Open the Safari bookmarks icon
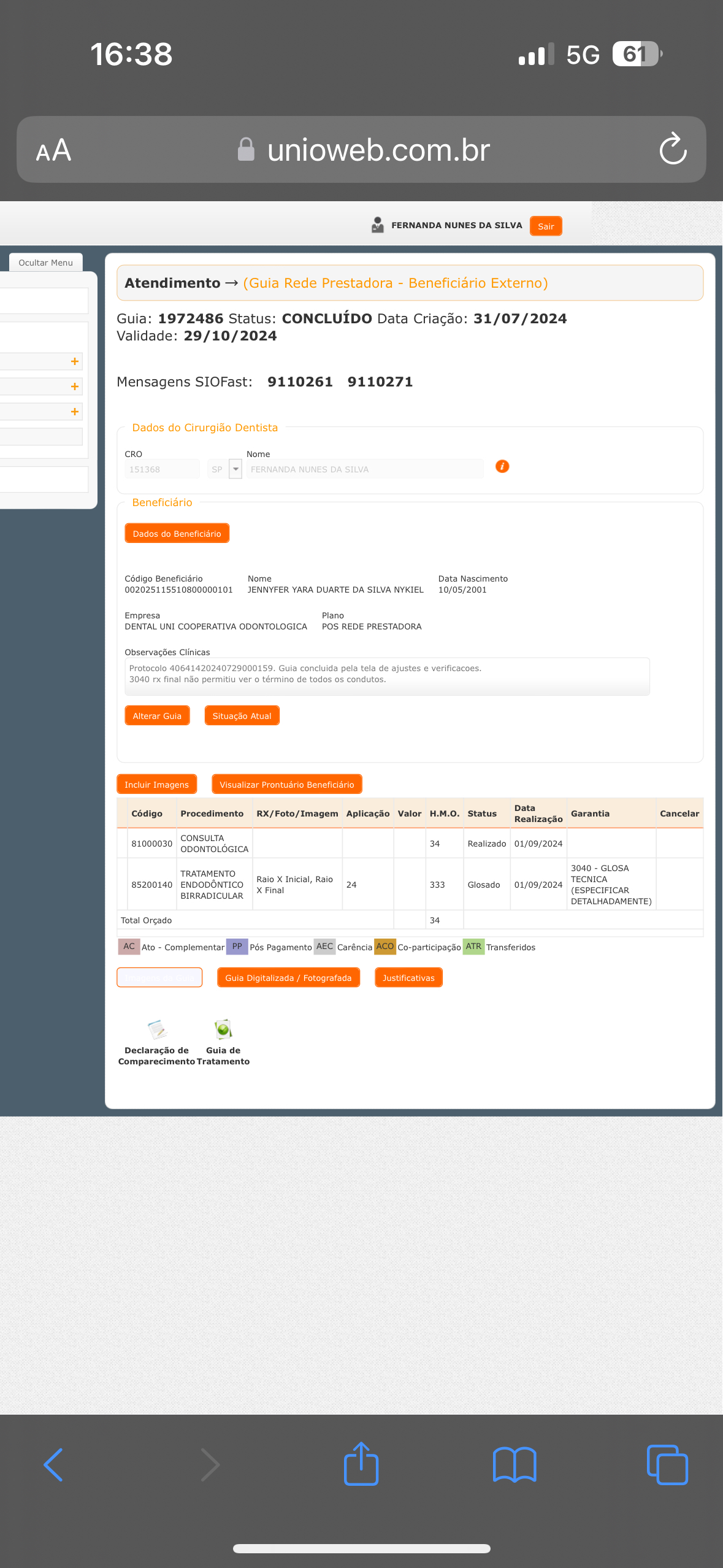The image size is (723, 1568). 515,1465
